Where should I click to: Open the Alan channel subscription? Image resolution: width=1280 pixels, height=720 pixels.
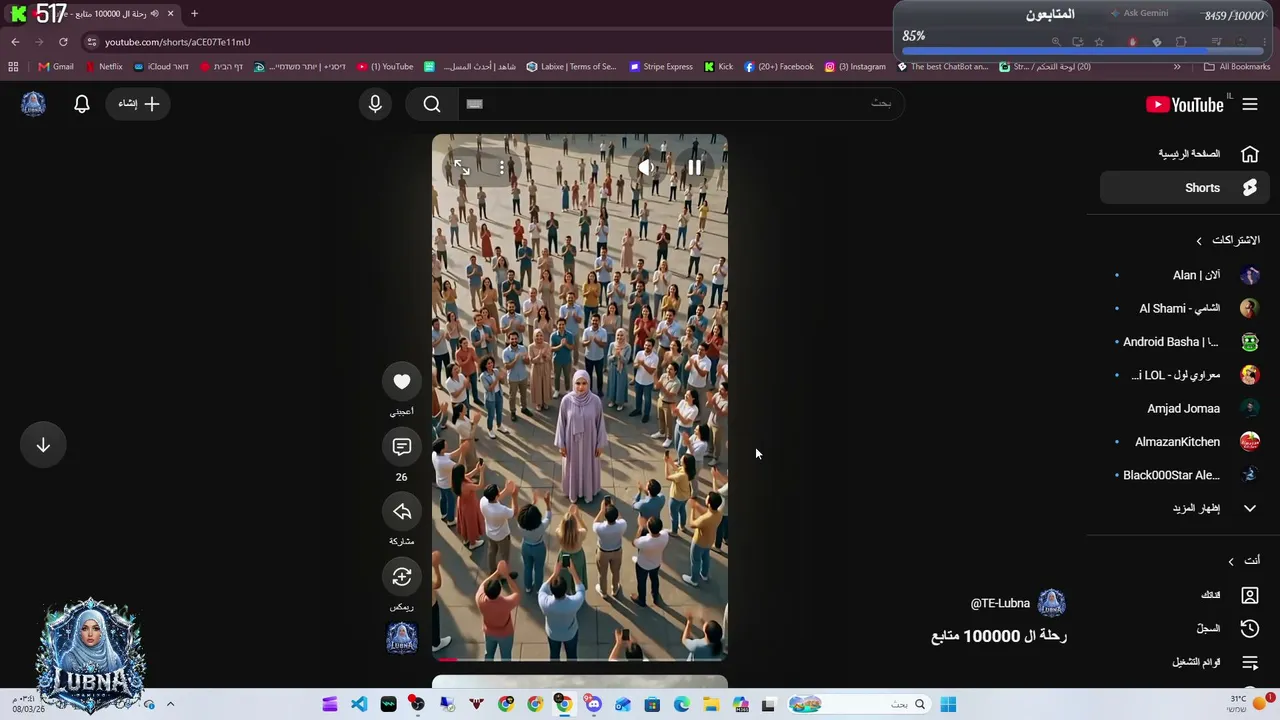tap(1185, 275)
